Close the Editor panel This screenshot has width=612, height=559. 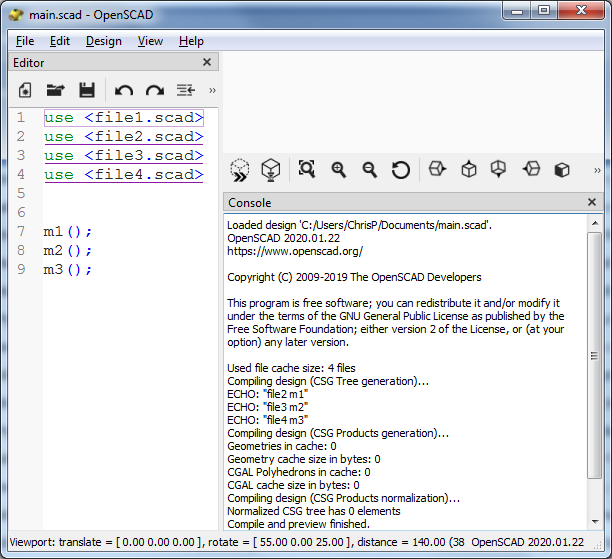click(x=207, y=62)
